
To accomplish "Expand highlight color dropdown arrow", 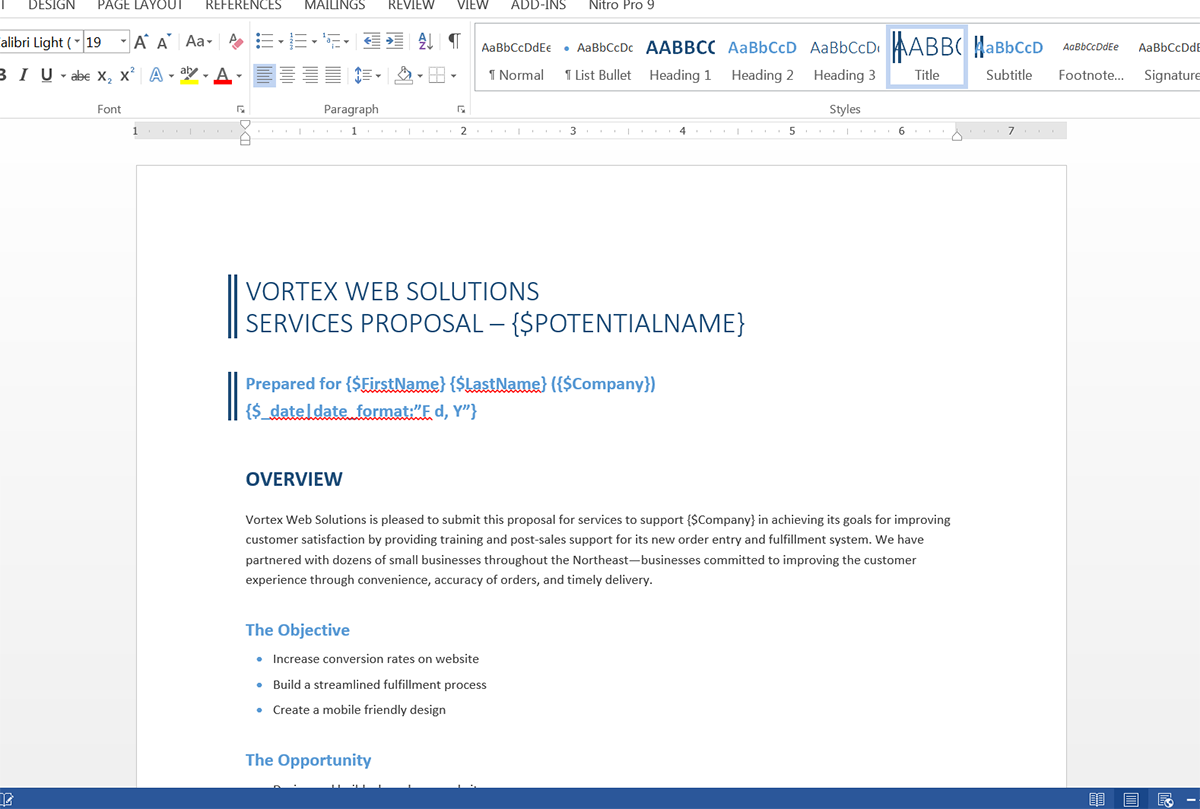I will 205,75.
